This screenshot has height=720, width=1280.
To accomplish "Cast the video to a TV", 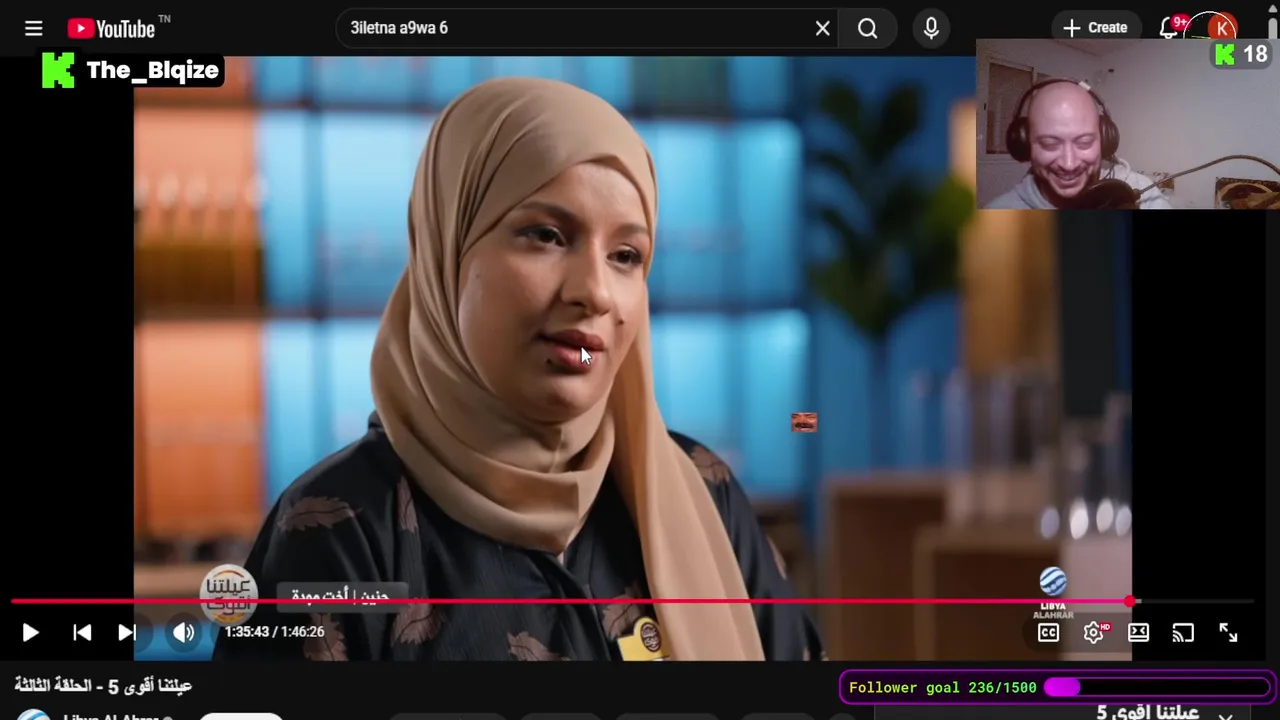I will (x=1183, y=632).
